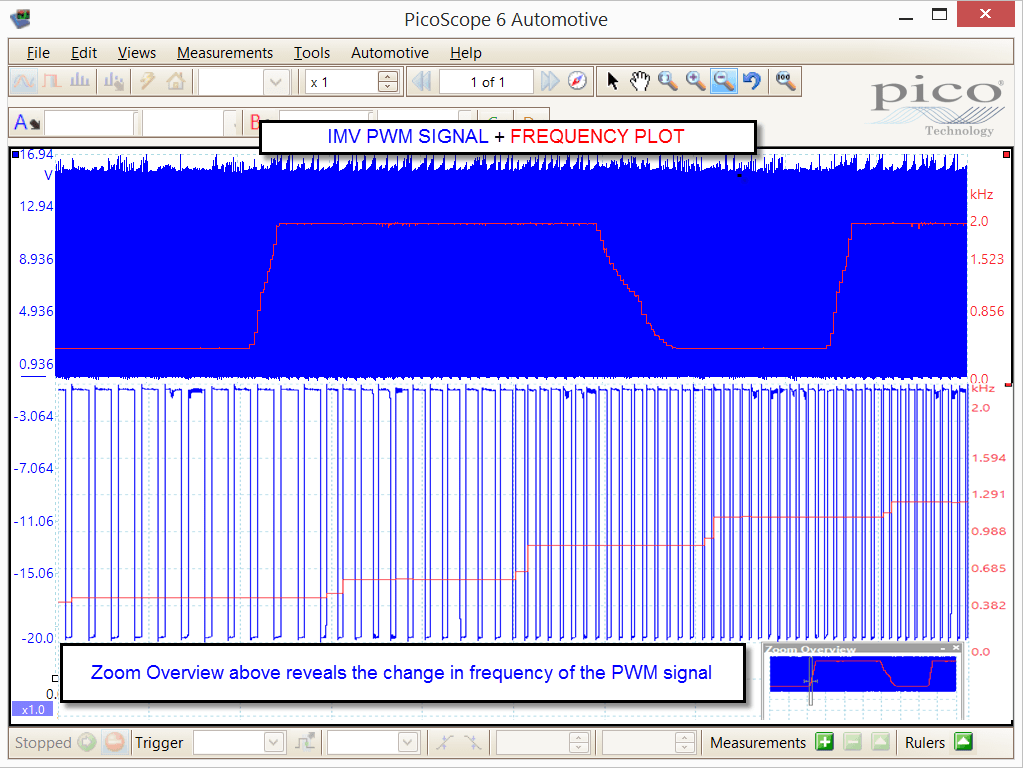Click the Zoom Overview thumbnail

click(x=862, y=675)
